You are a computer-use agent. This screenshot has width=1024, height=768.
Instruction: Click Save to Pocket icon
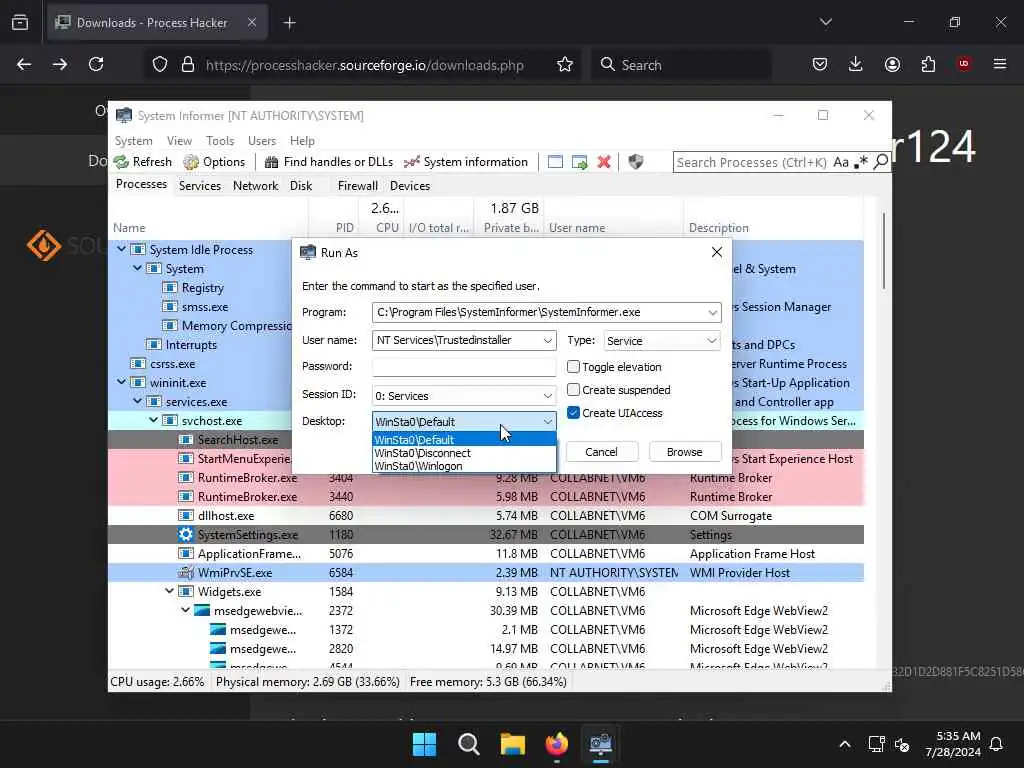(820, 64)
